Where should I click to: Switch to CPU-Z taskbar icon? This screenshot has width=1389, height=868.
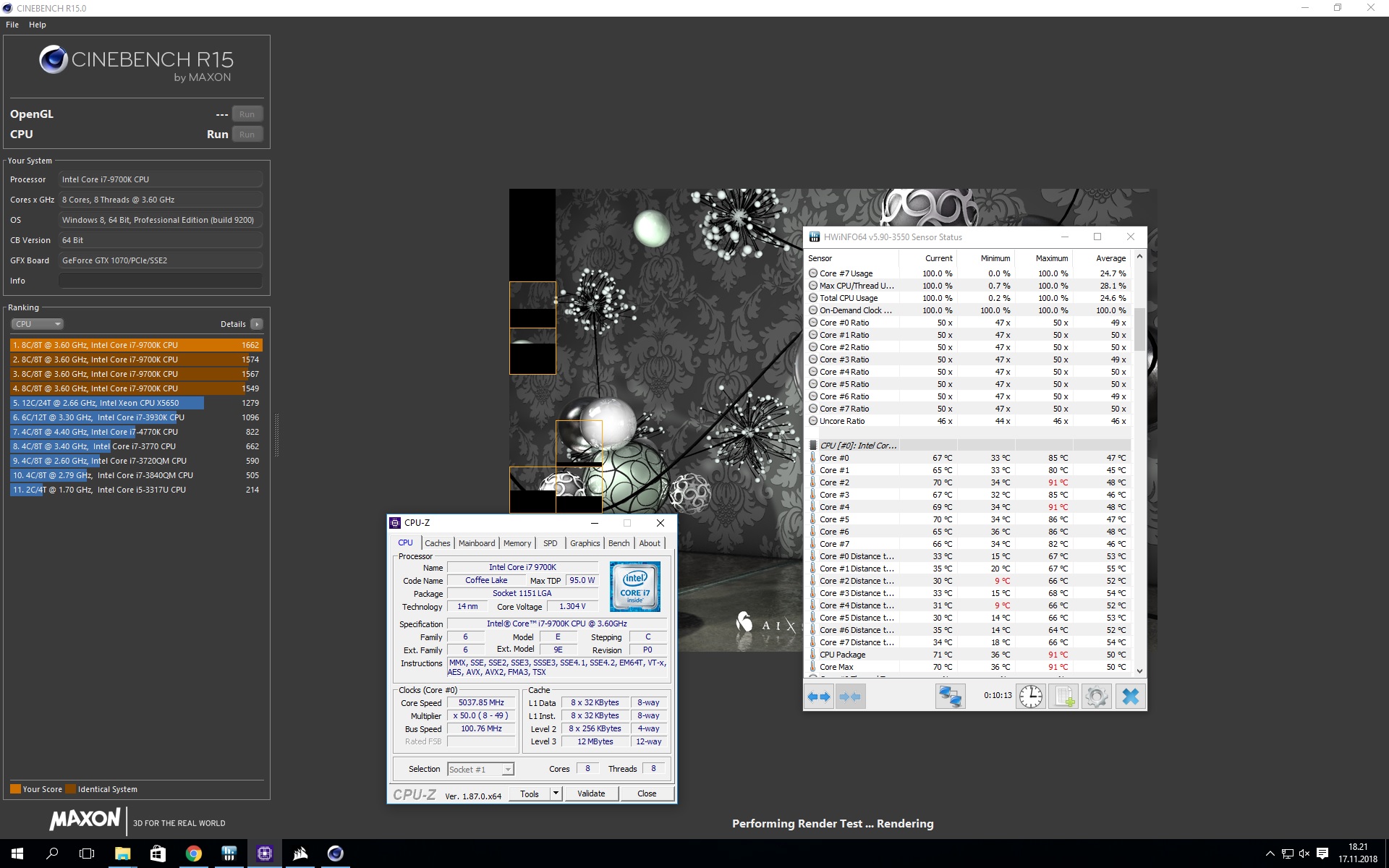(x=264, y=854)
